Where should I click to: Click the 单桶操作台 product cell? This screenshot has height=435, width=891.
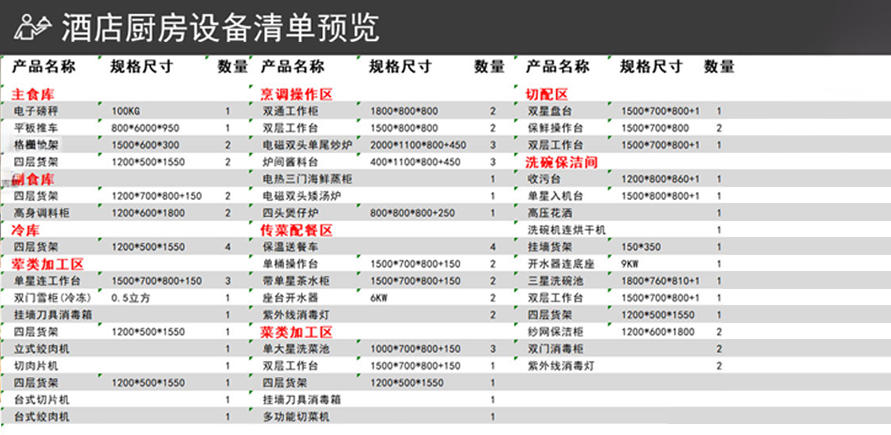[290, 264]
